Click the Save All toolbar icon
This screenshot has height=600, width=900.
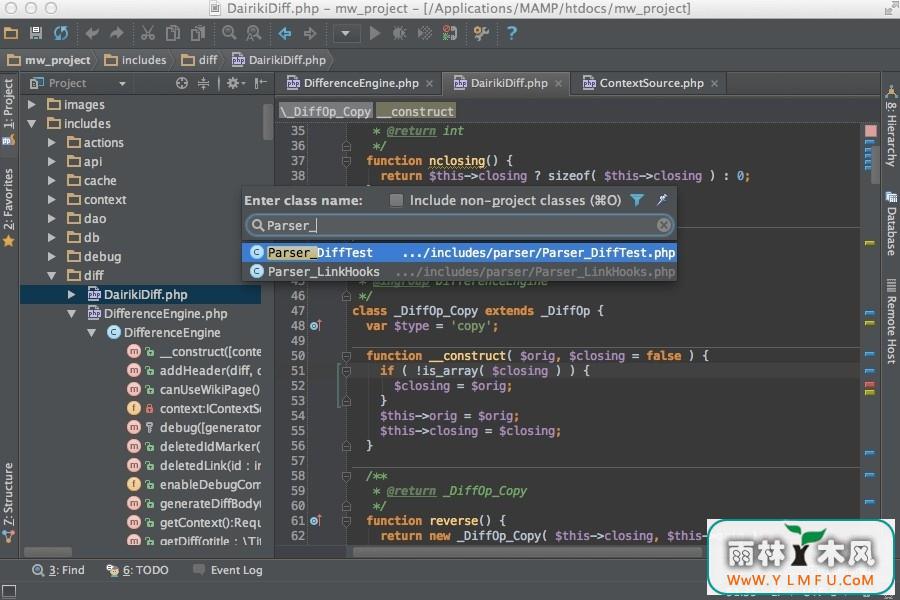36,33
